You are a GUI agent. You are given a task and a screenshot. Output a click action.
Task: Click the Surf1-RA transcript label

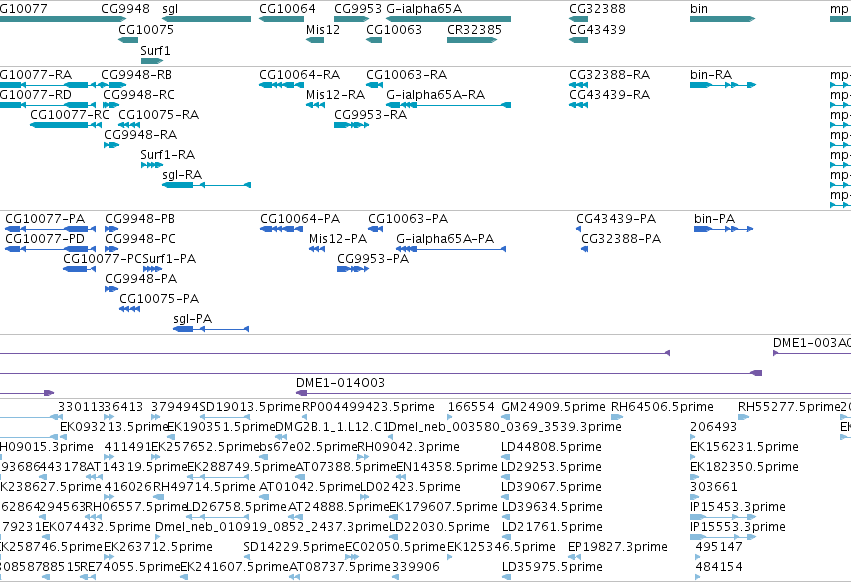(167, 155)
